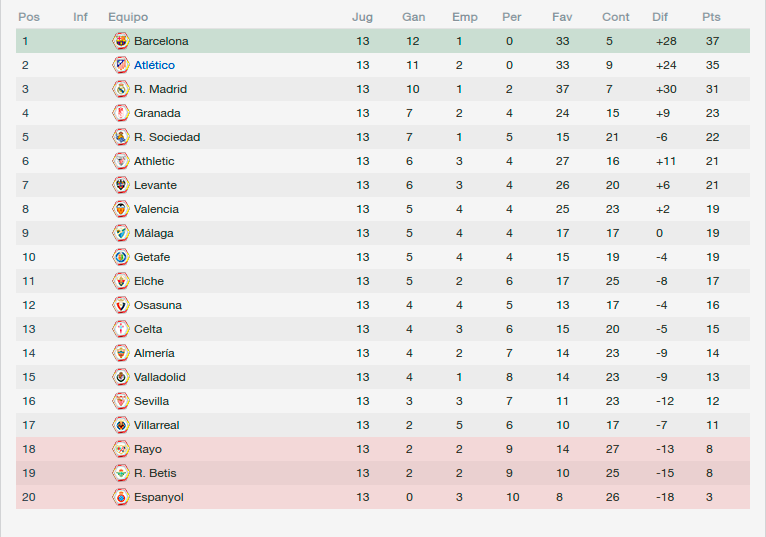Click the R. Betis badge icon

(121, 473)
